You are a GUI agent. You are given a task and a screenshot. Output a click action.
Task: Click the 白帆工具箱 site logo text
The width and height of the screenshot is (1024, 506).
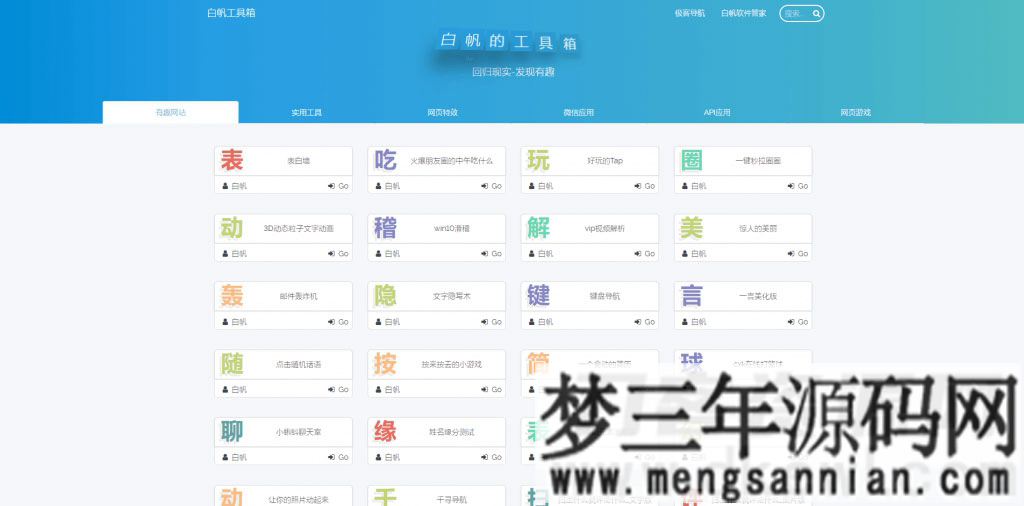click(x=231, y=12)
